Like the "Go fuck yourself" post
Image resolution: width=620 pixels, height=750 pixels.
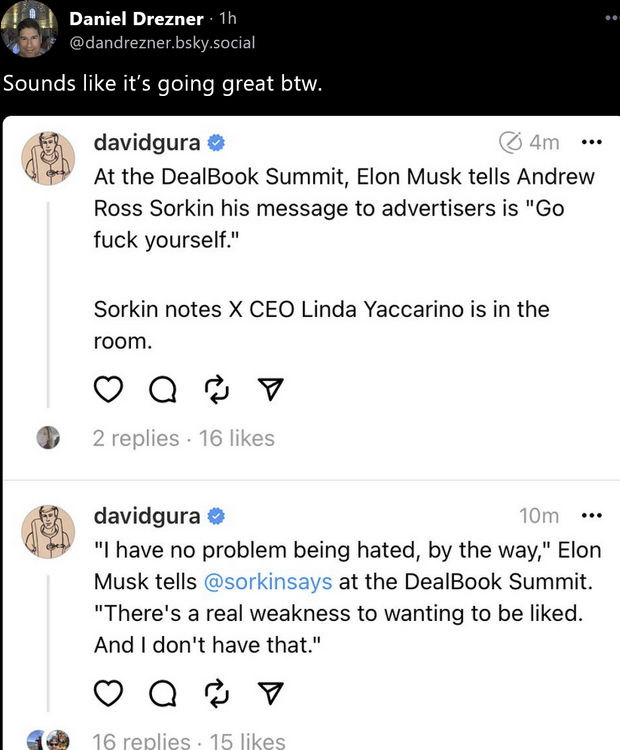coord(109,390)
